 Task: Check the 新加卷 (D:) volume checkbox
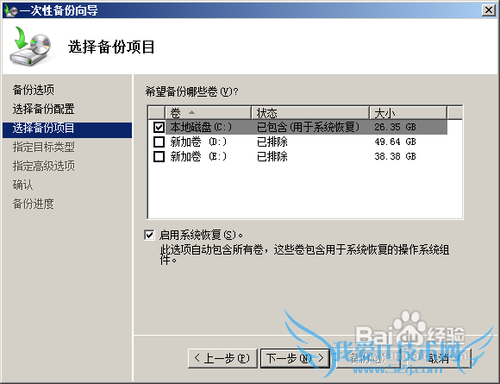click(159, 142)
